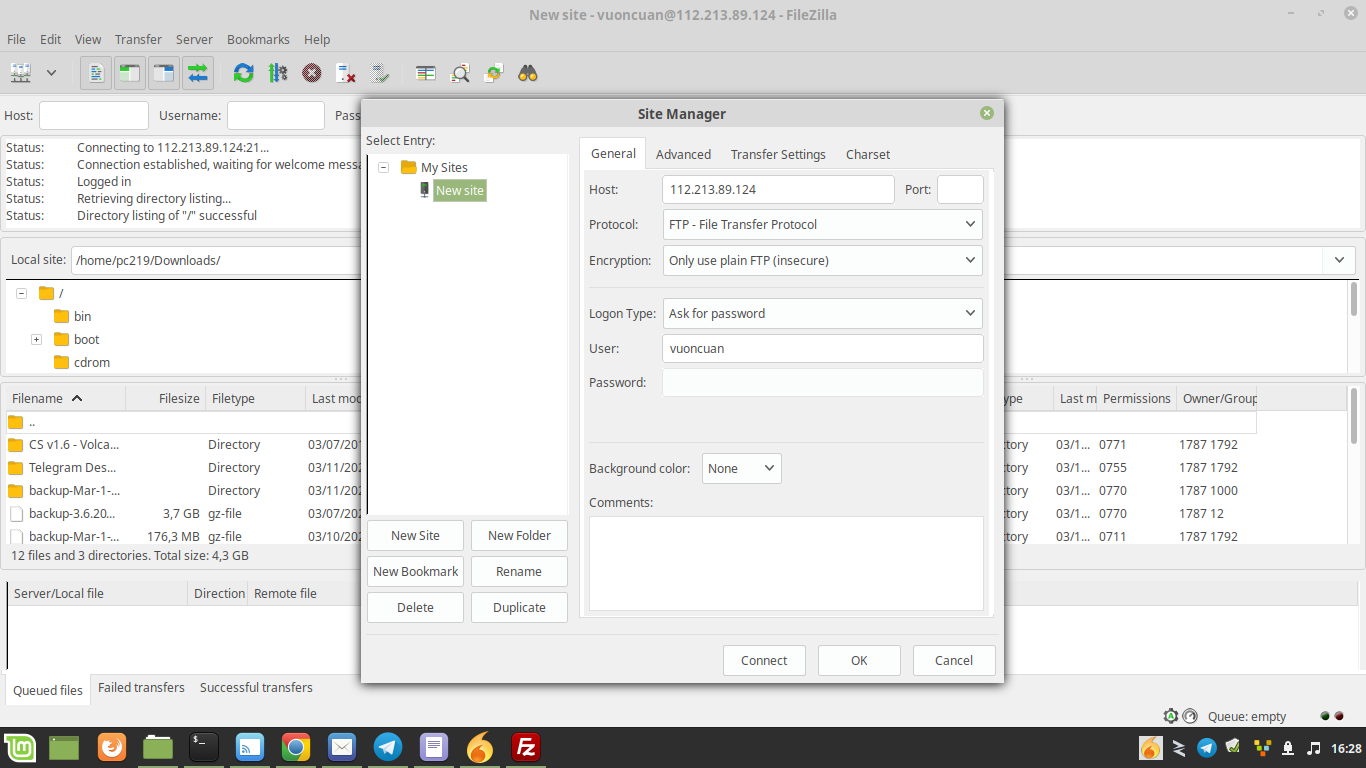1366x768 pixels.
Task: Click the Connect button
Action: 764,660
